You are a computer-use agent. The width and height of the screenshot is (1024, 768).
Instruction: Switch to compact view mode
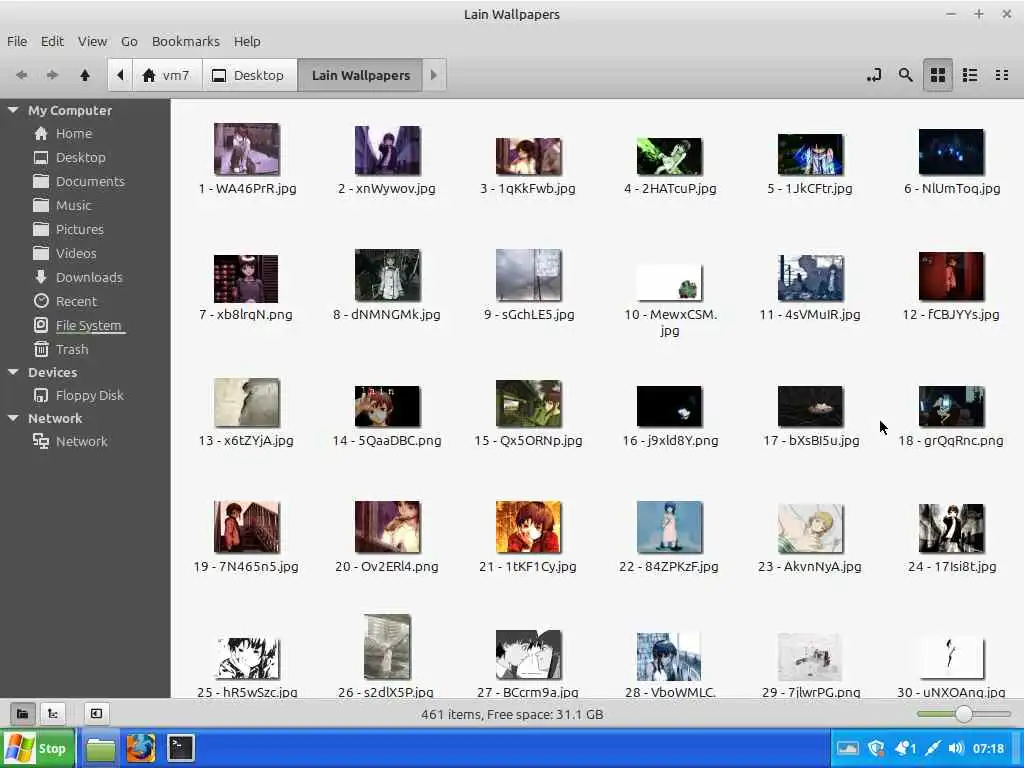(x=1002, y=75)
